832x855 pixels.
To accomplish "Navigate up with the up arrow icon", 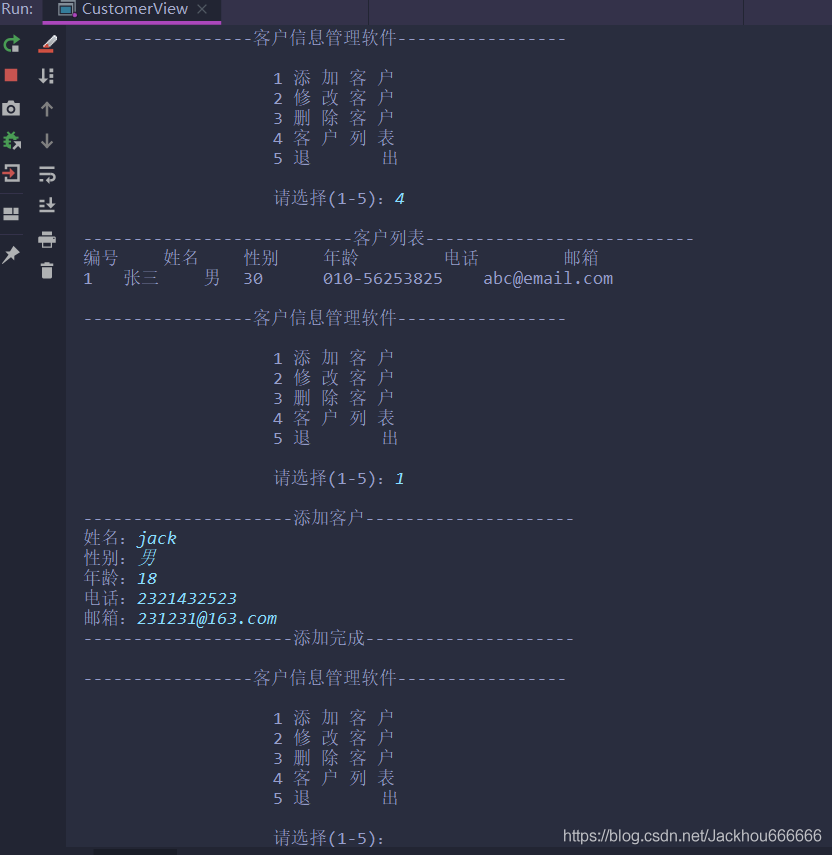I will (x=47, y=109).
